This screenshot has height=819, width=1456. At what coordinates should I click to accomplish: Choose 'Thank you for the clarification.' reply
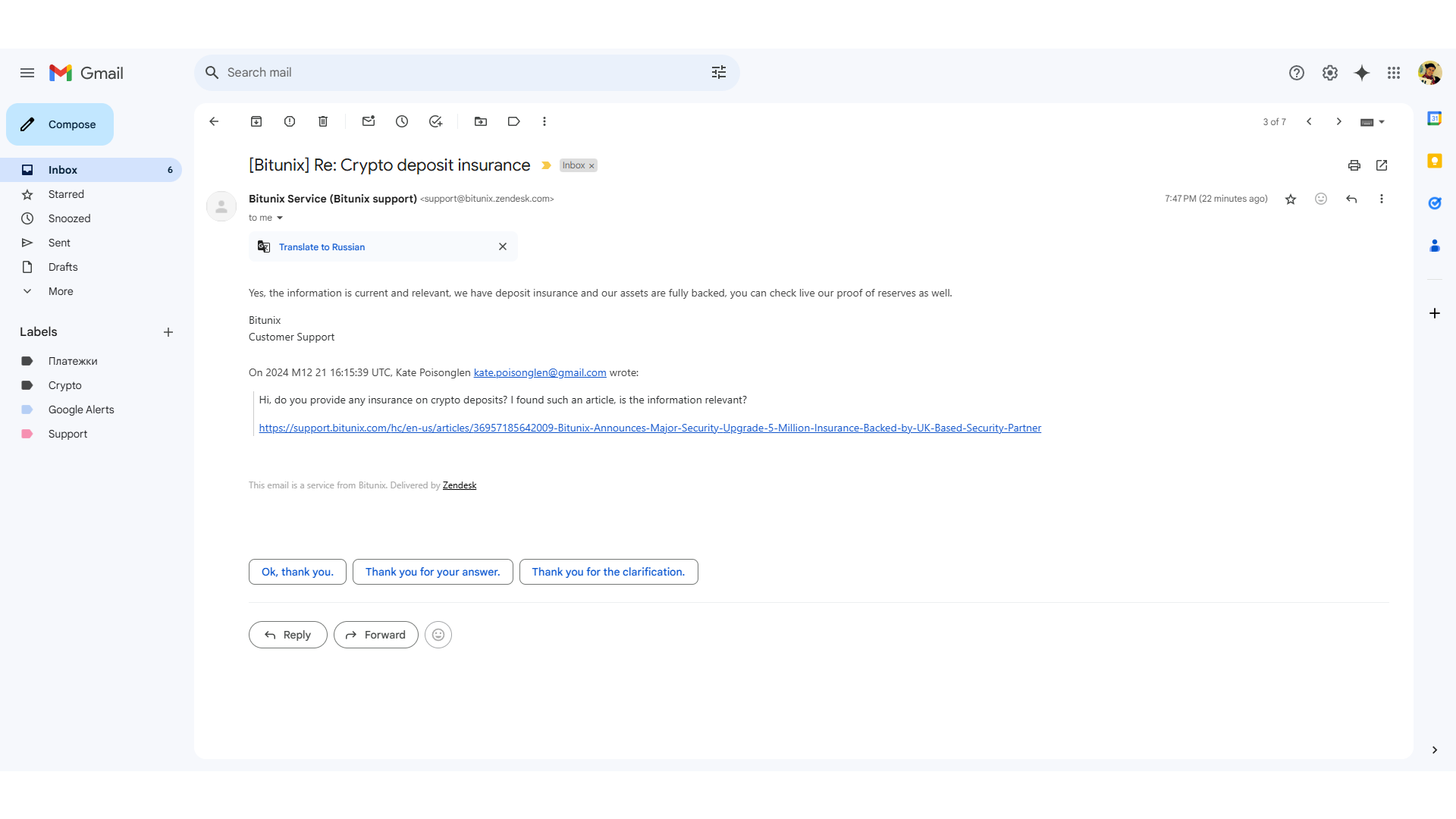coord(608,572)
